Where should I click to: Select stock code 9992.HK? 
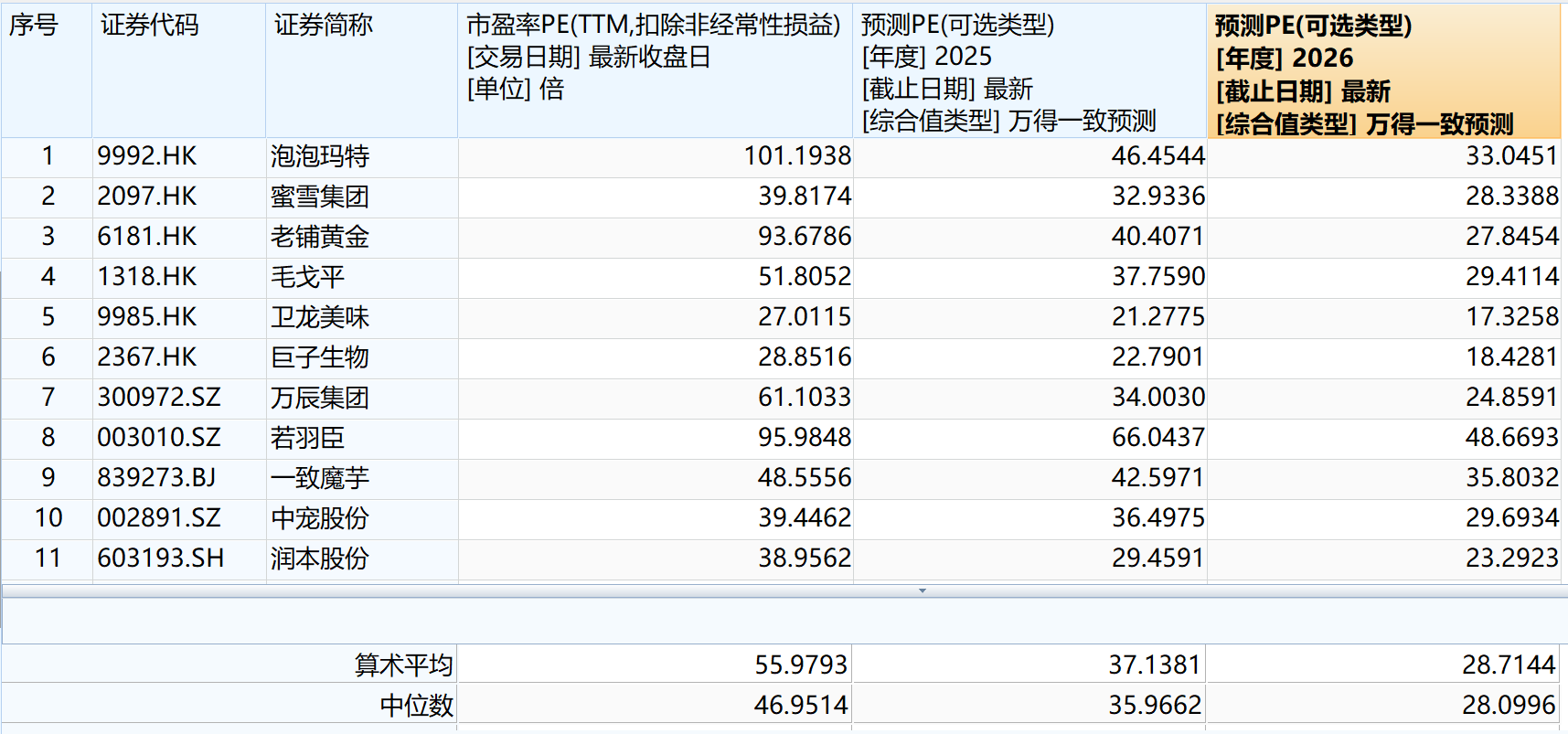coord(146,156)
